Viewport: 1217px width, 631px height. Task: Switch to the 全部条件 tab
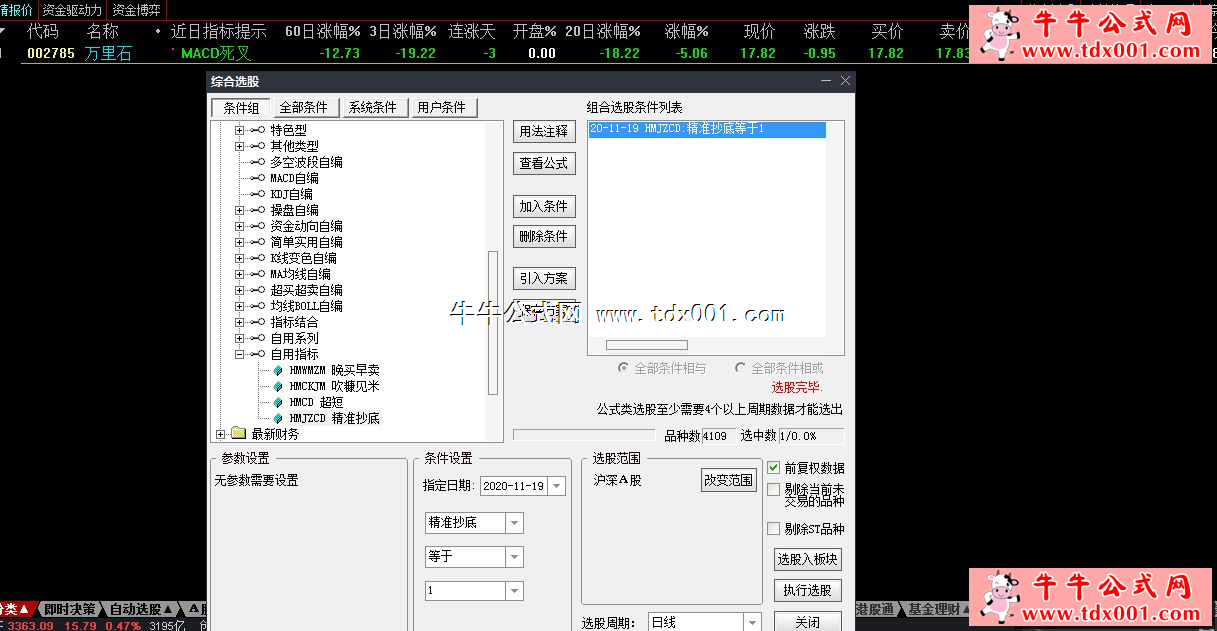click(x=304, y=108)
